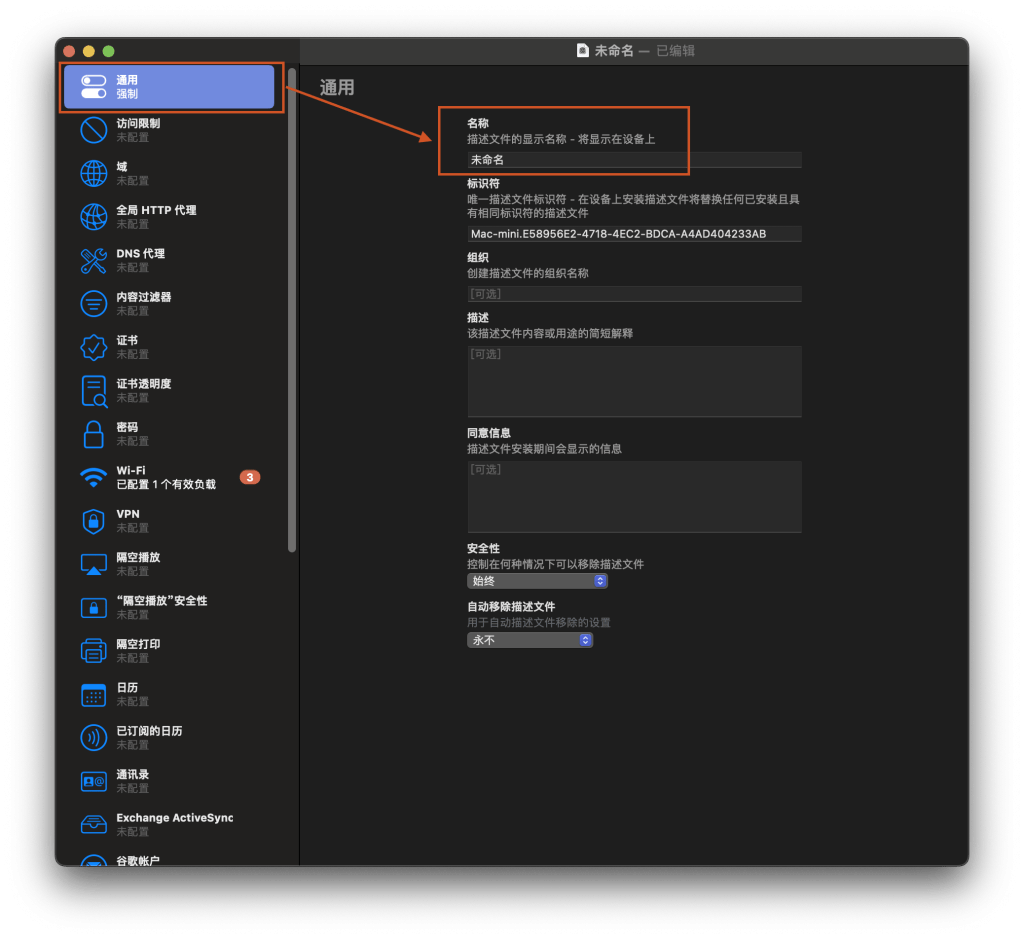Screen dimensions: 1024x939
Task: Open the "隔空播放"安全性 lock screen icon
Action: [x=93, y=608]
